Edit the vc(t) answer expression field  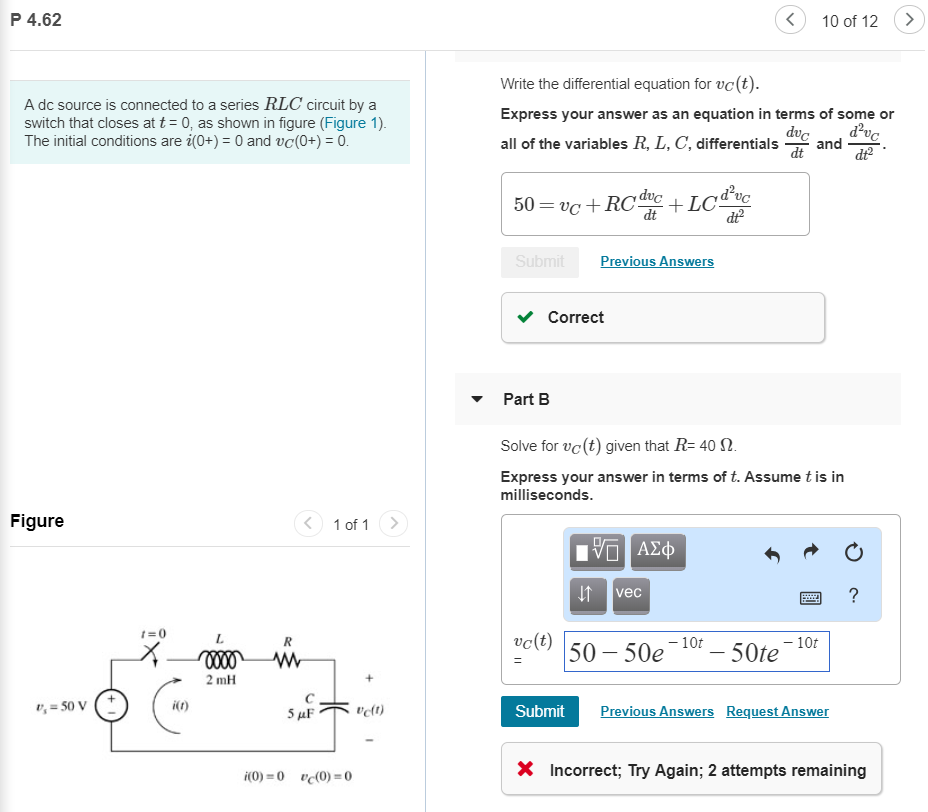[695, 651]
